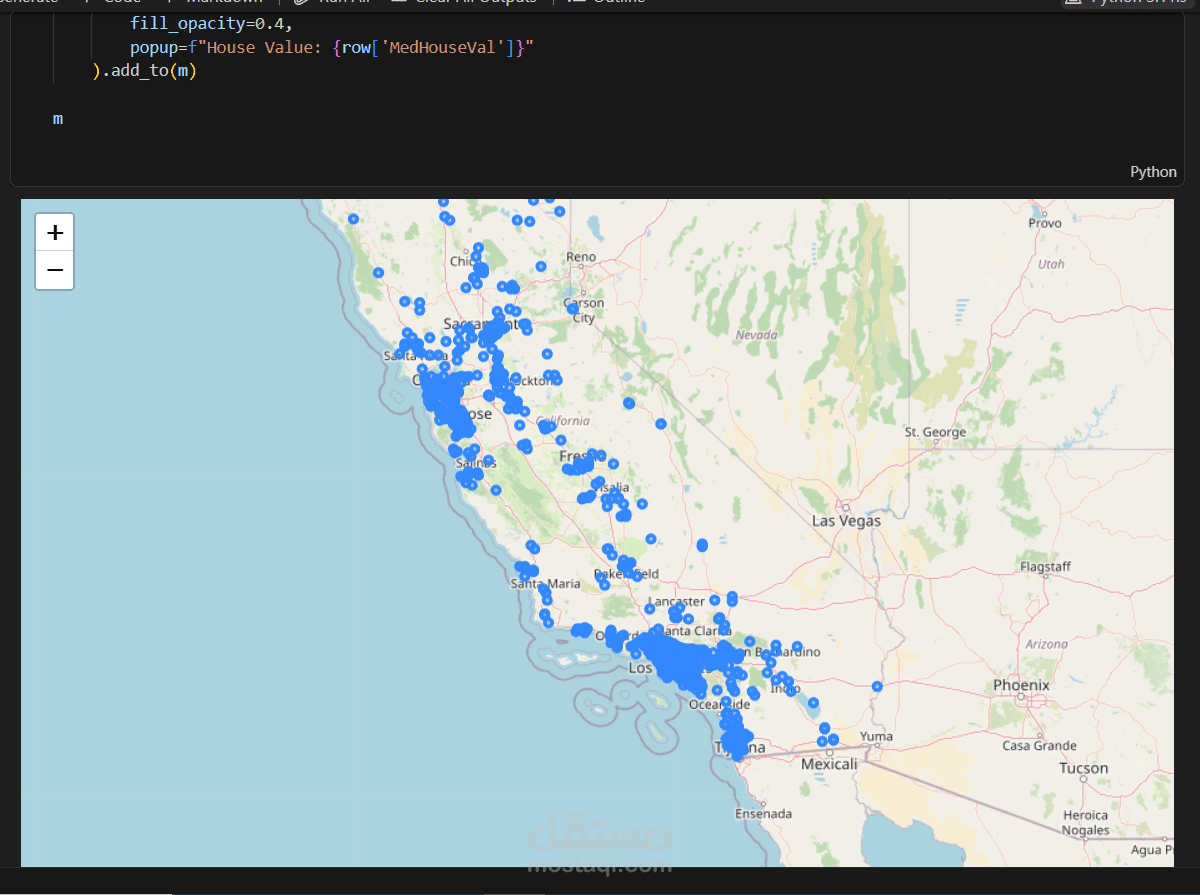Screen dimensions: 1200x895
Task: Click the Heroica Nogales map label
Action: (1085, 823)
